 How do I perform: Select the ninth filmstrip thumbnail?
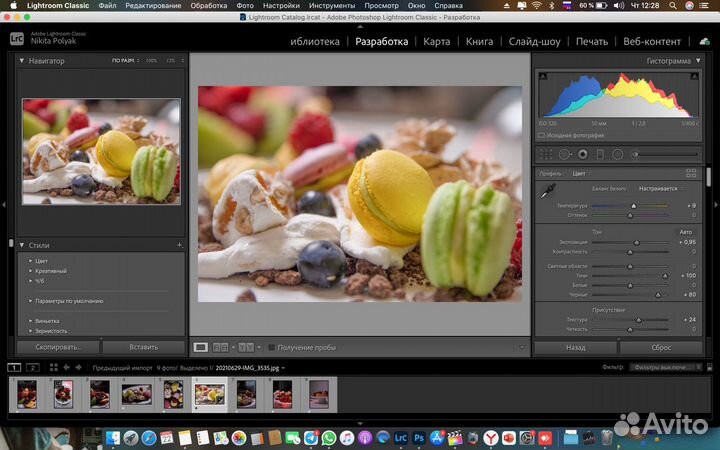pos(319,394)
